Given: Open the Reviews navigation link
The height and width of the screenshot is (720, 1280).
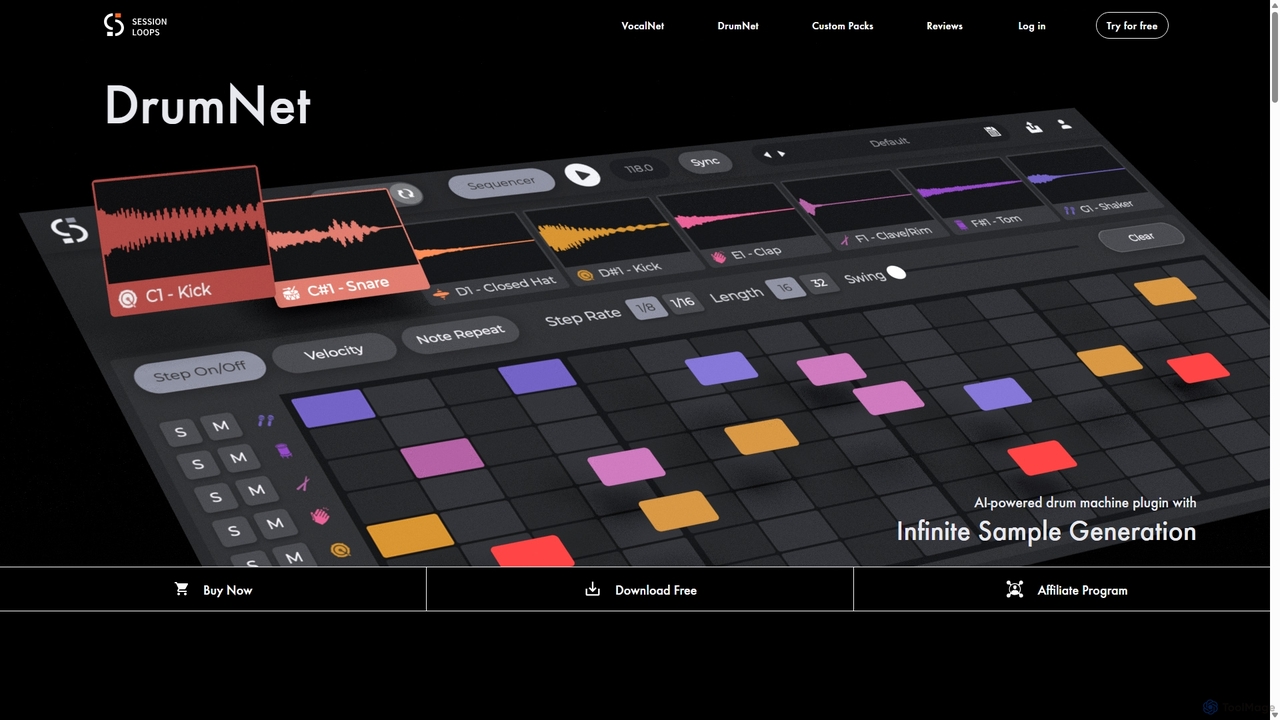Looking at the screenshot, I should 944,26.
